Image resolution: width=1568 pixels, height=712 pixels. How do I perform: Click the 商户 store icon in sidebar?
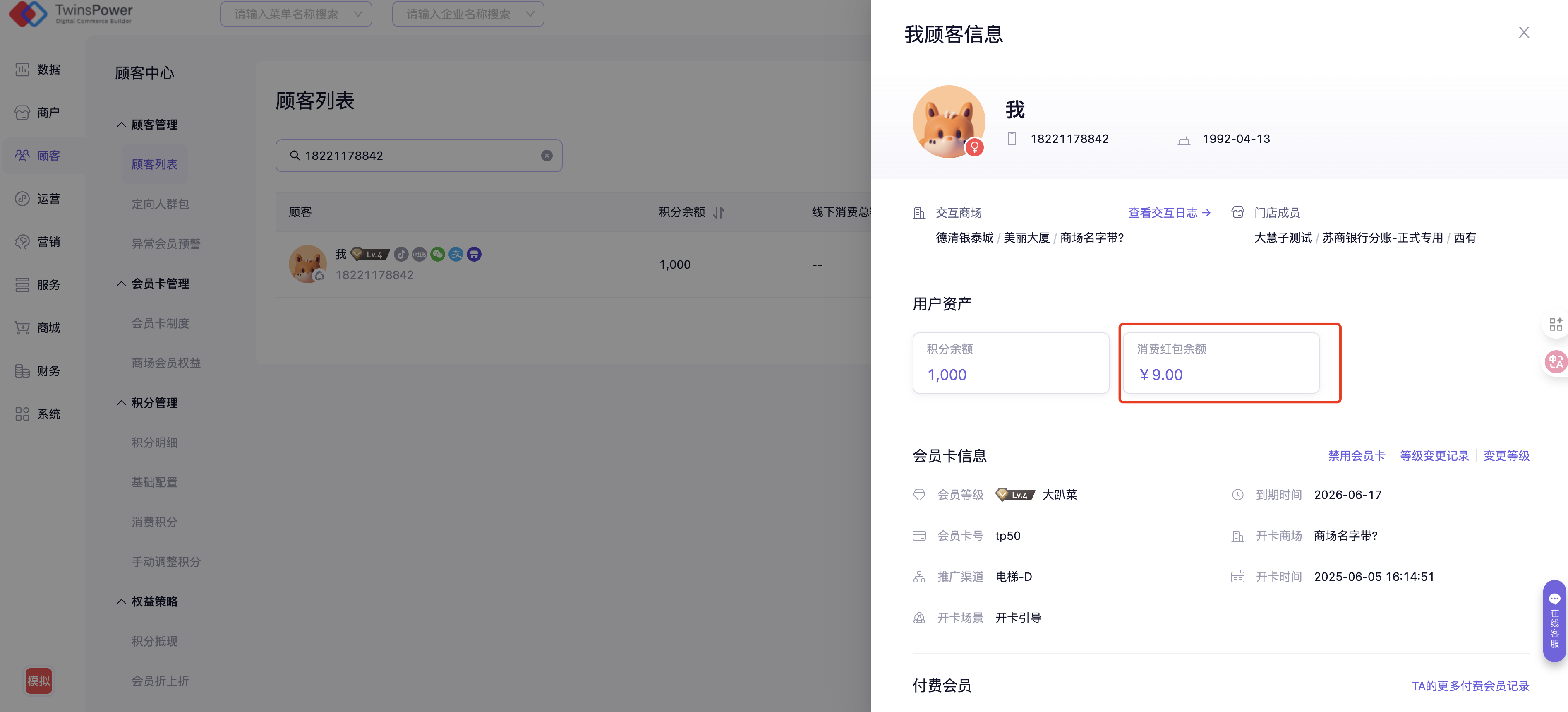click(22, 113)
